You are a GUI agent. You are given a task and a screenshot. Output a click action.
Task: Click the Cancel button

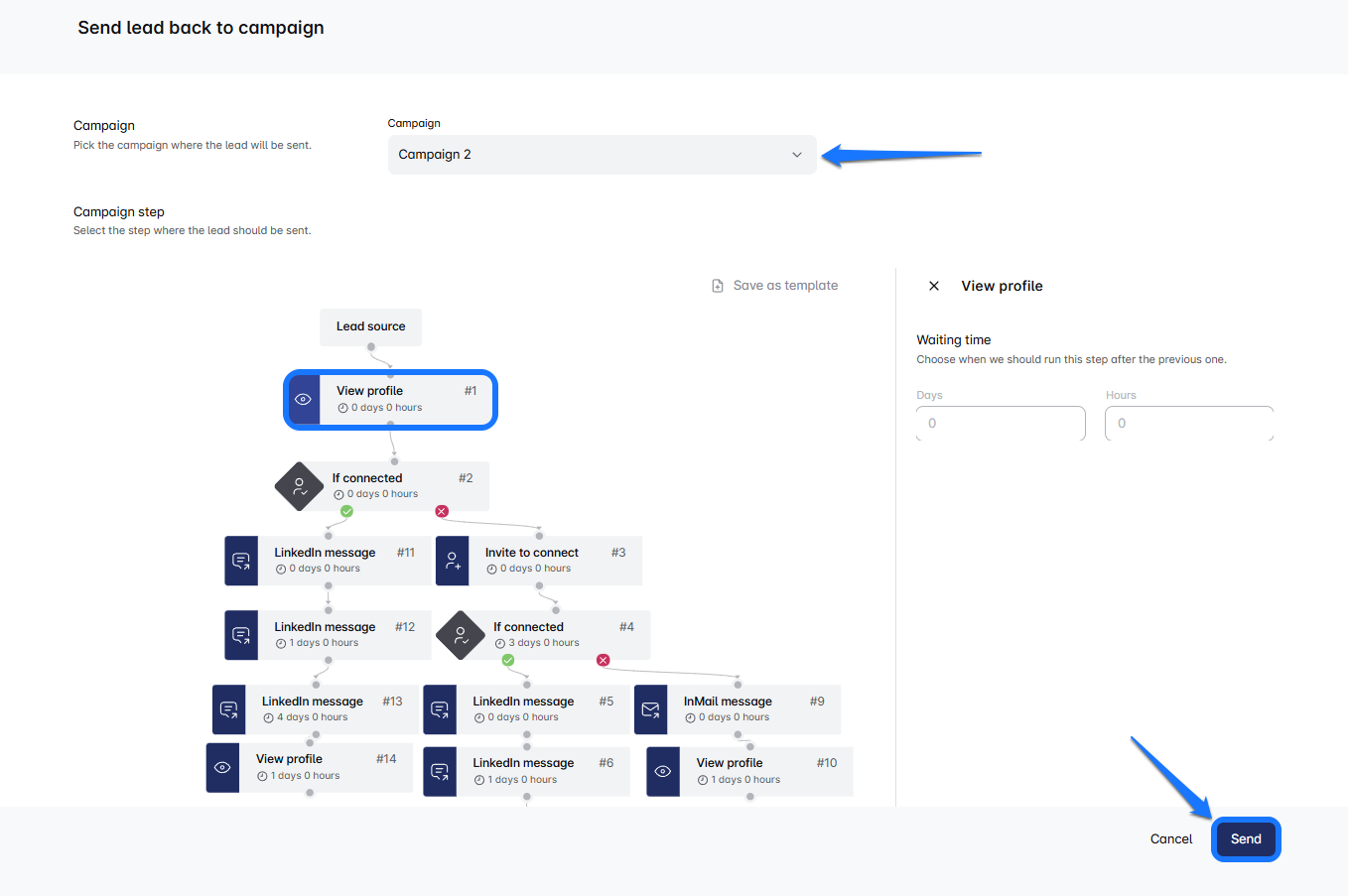[x=1171, y=839]
